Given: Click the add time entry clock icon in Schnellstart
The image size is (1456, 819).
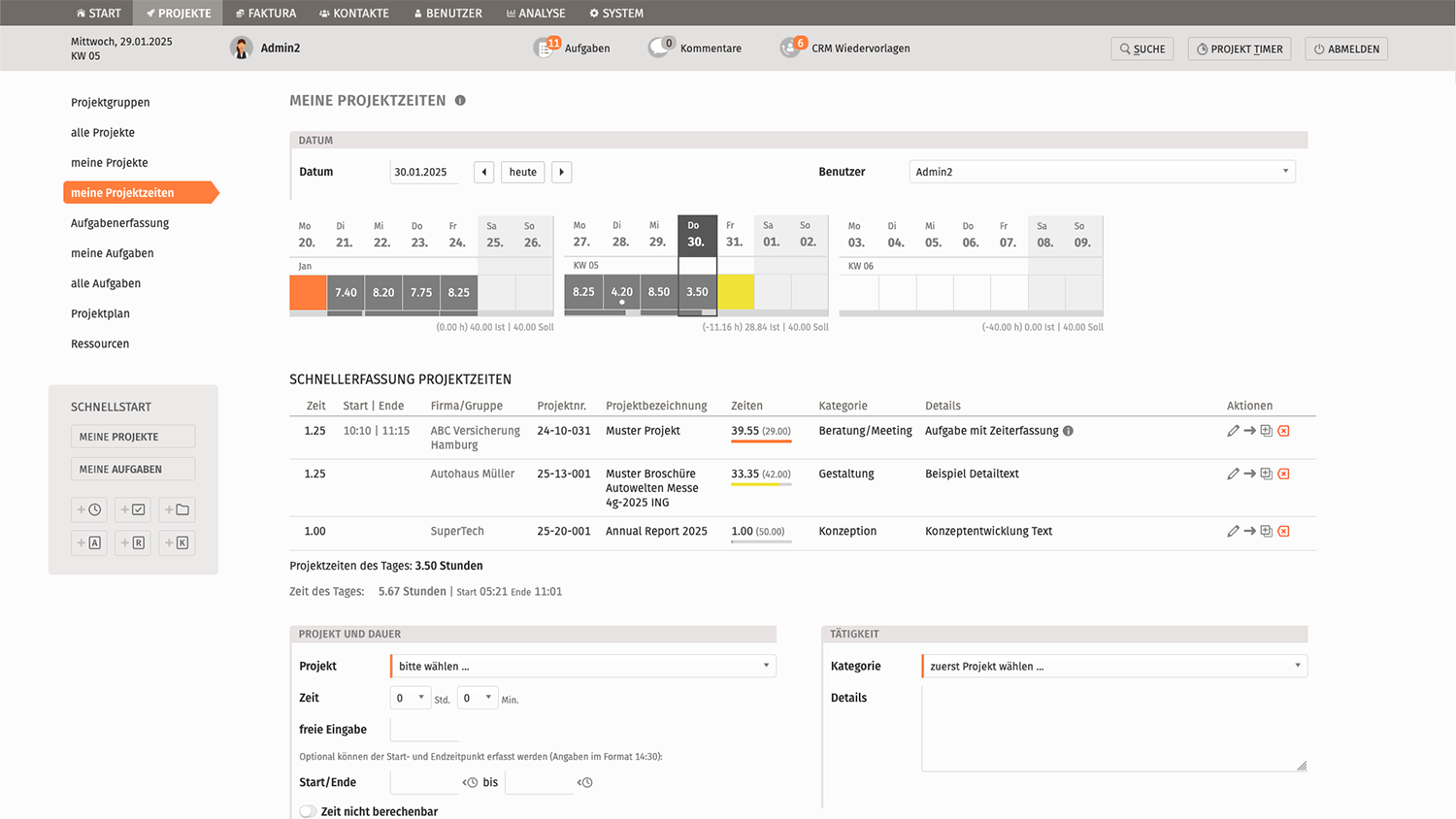Looking at the screenshot, I should (x=89, y=509).
